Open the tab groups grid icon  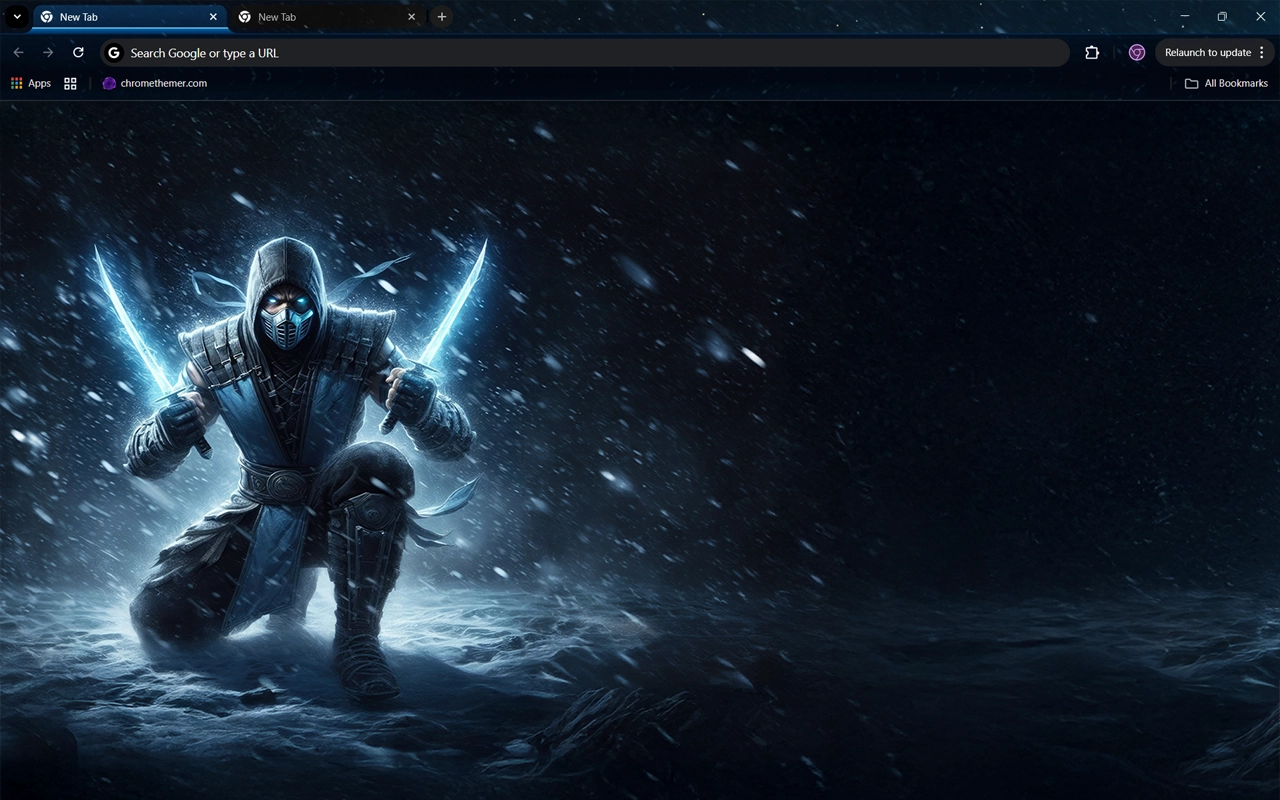click(70, 84)
